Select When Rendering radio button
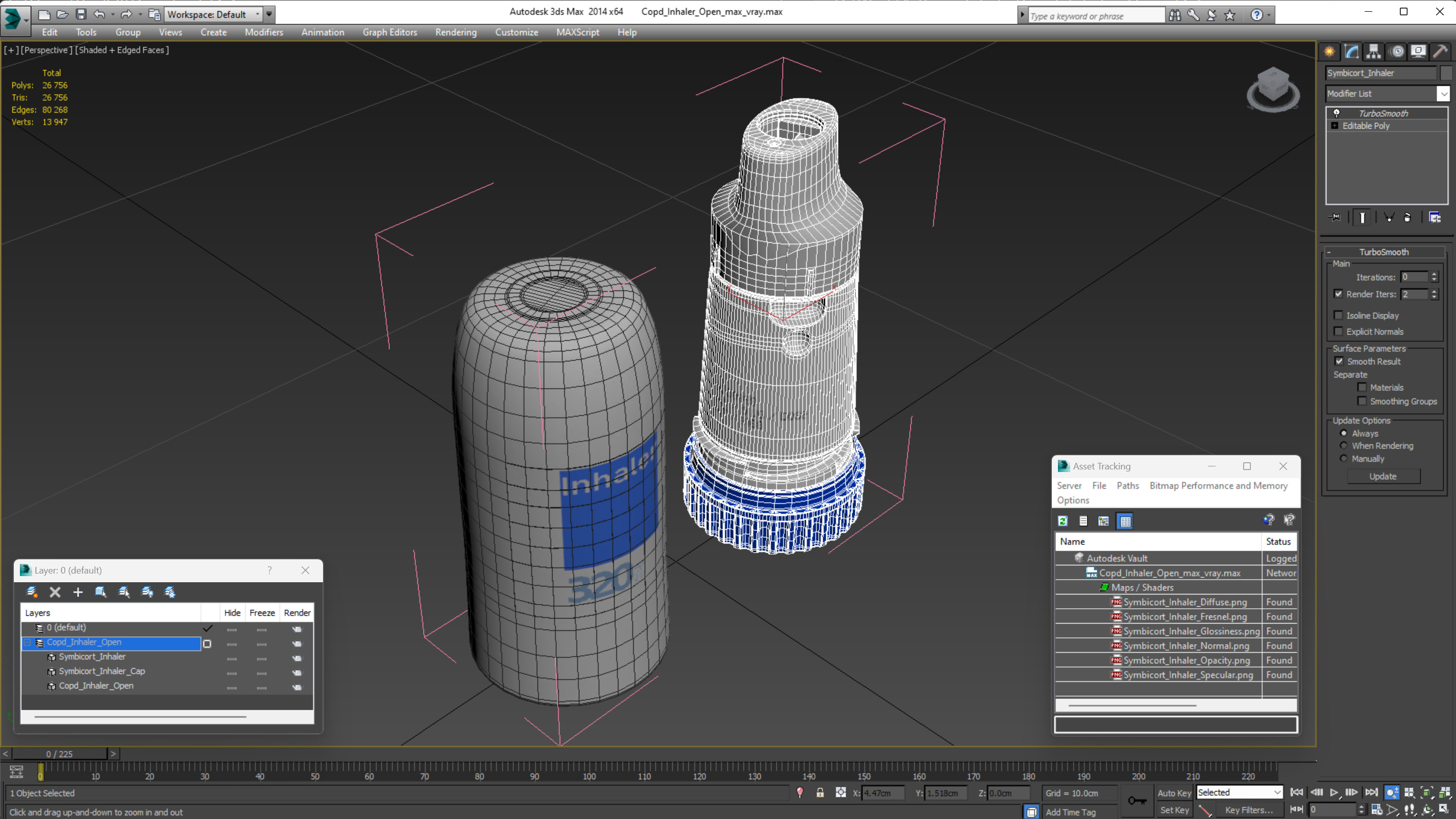 click(1344, 445)
